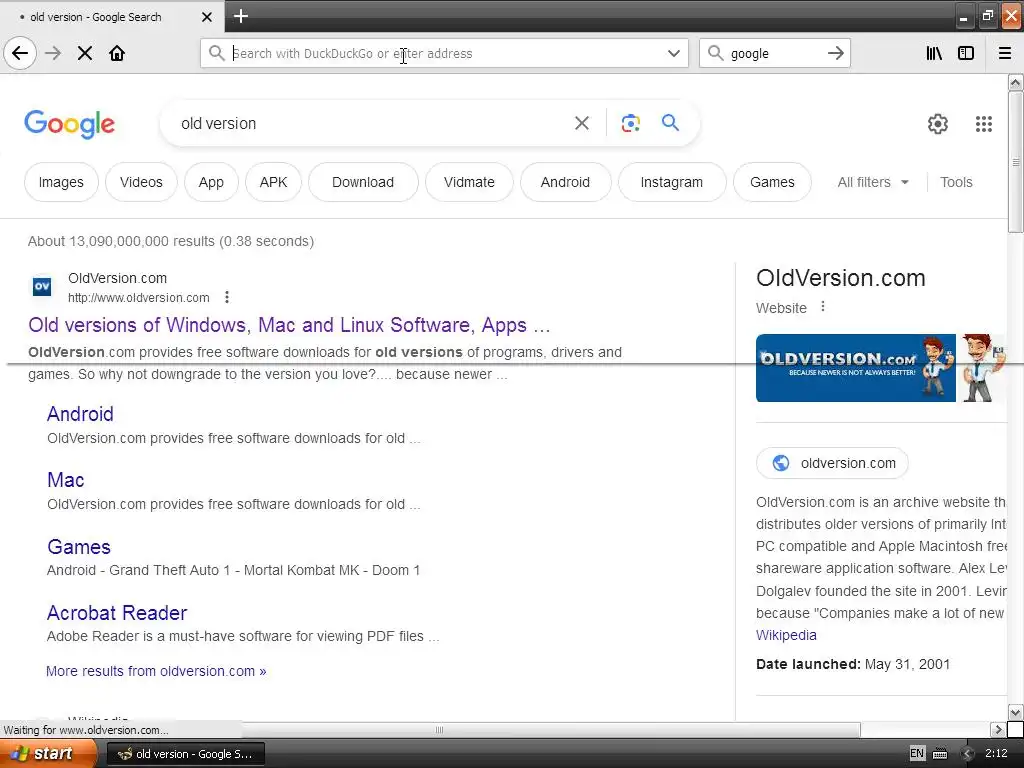Click the horizontal scrollbar thumb
The width and height of the screenshot is (1024, 768).
(x=438, y=729)
